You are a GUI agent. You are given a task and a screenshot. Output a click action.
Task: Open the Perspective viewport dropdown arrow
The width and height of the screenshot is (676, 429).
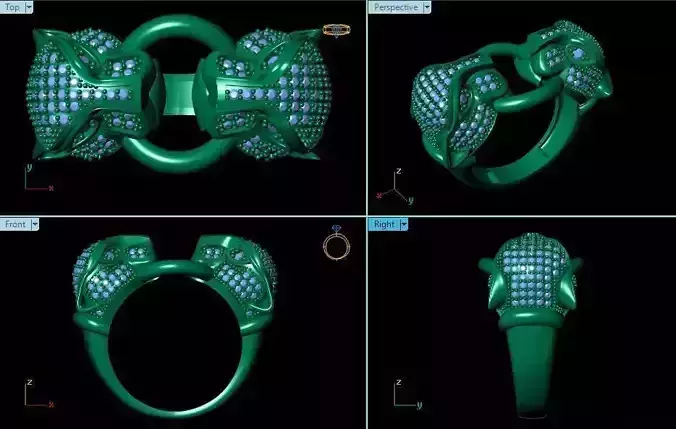[427, 7]
